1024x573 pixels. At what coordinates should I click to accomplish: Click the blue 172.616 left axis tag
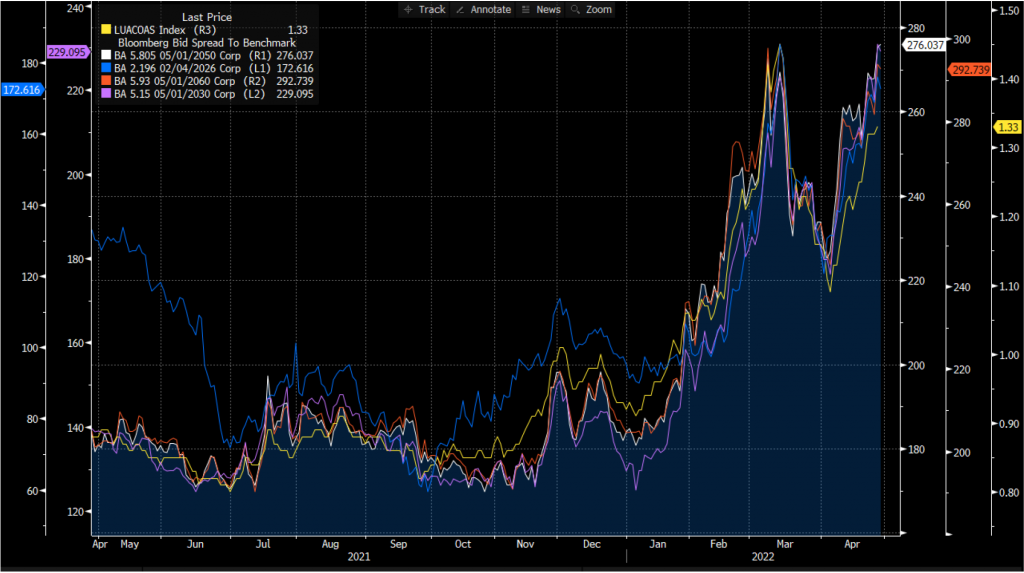point(22,90)
